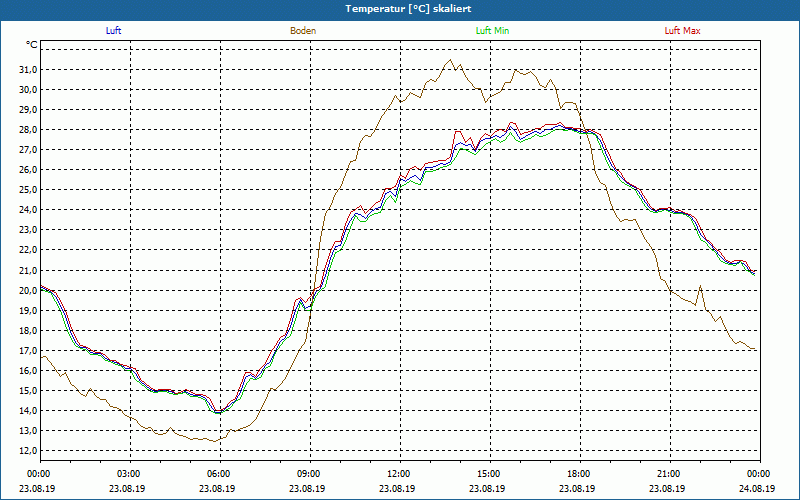Screen dimensions: 800x500
Task: Click the 12,0 y-axis value
Action: (x=29, y=451)
